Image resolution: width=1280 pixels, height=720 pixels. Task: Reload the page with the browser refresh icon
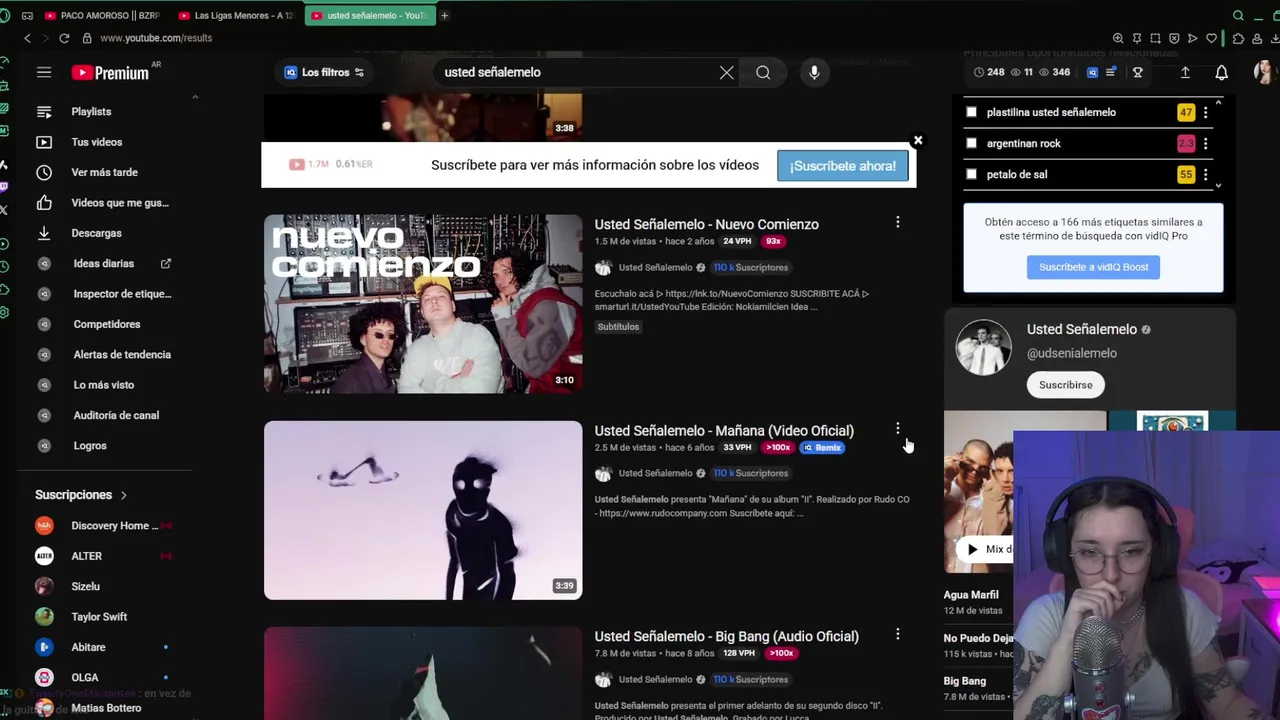64,38
